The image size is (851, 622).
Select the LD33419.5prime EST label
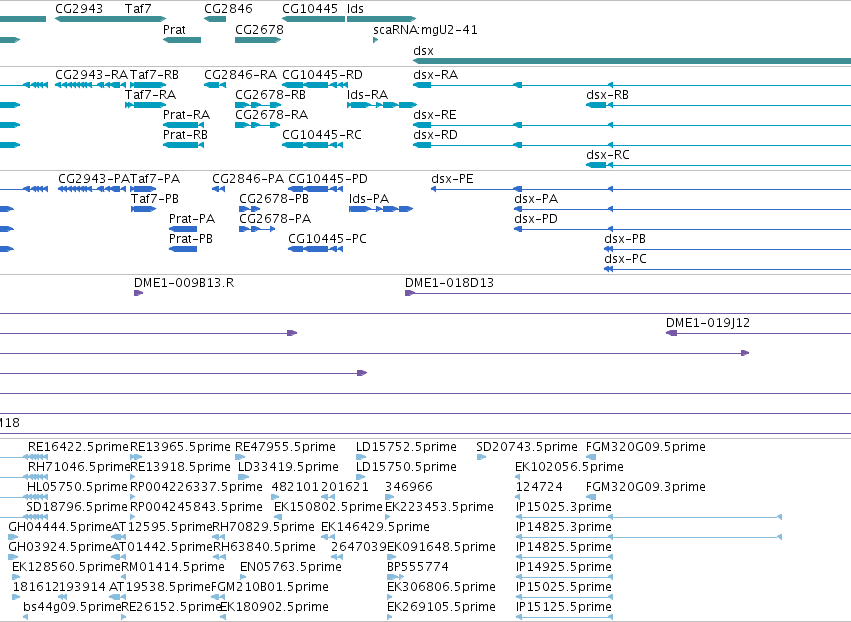click(x=288, y=467)
